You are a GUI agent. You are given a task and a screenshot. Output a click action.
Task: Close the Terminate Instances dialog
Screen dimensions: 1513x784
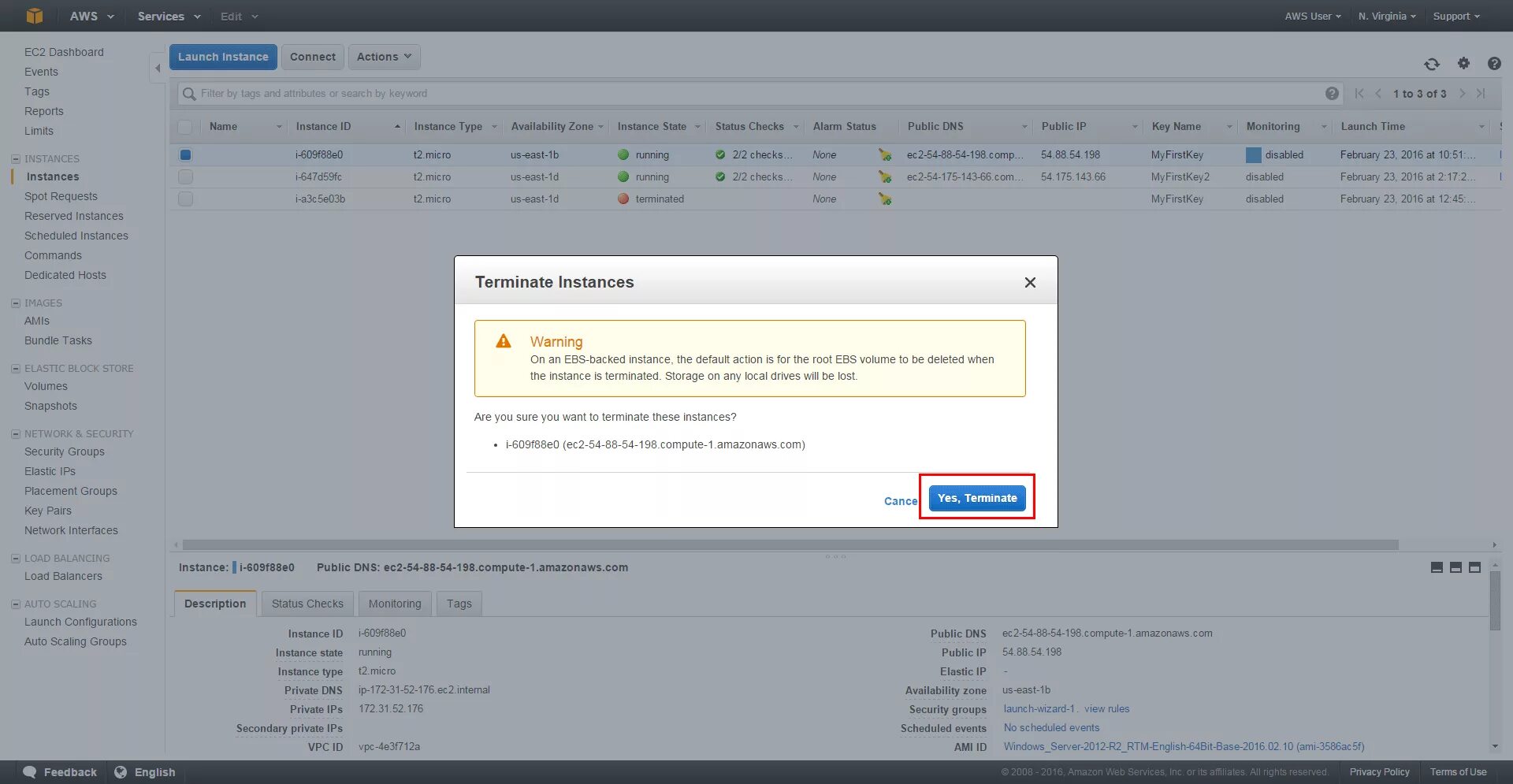1030,282
